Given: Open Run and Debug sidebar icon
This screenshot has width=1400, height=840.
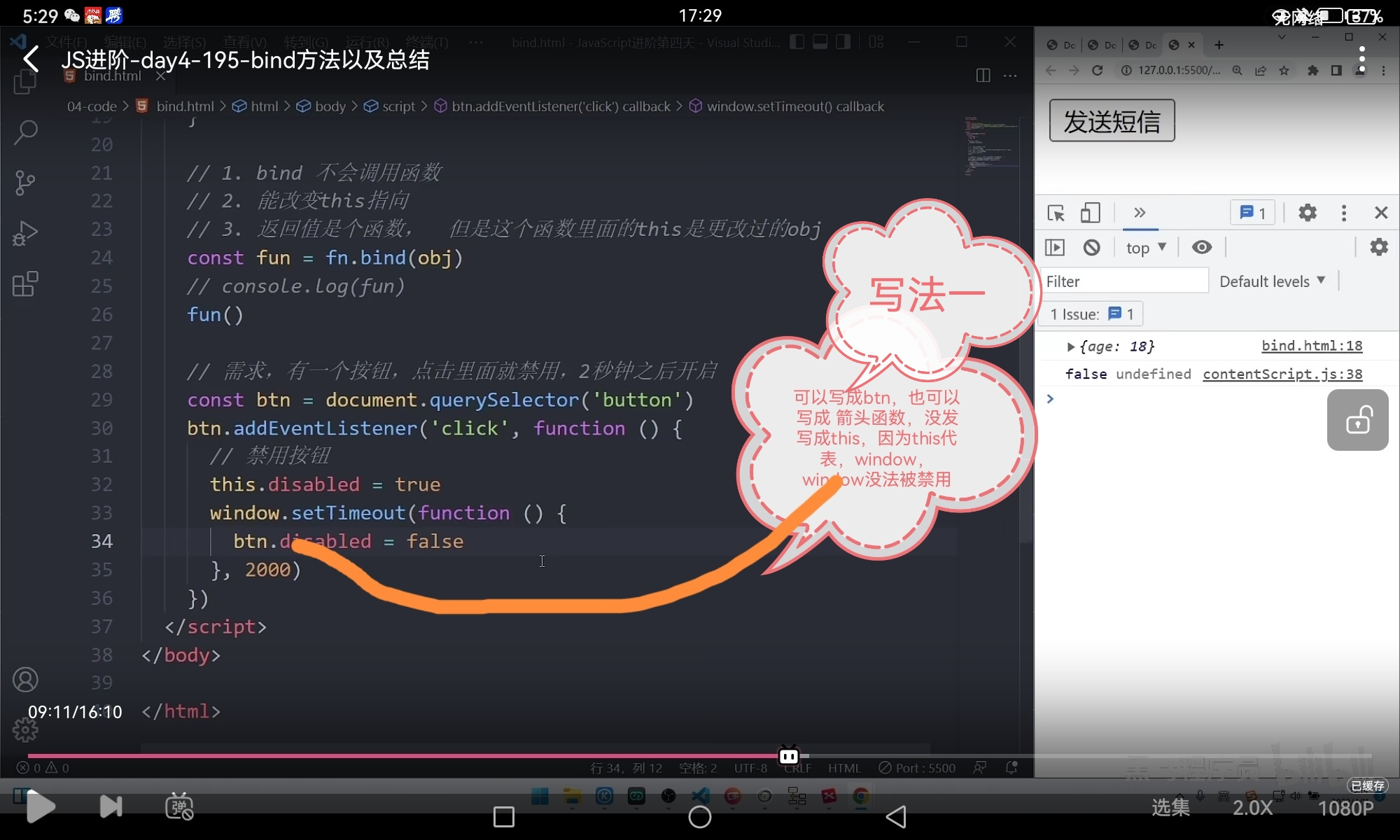Looking at the screenshot, I should click(25, 234).
